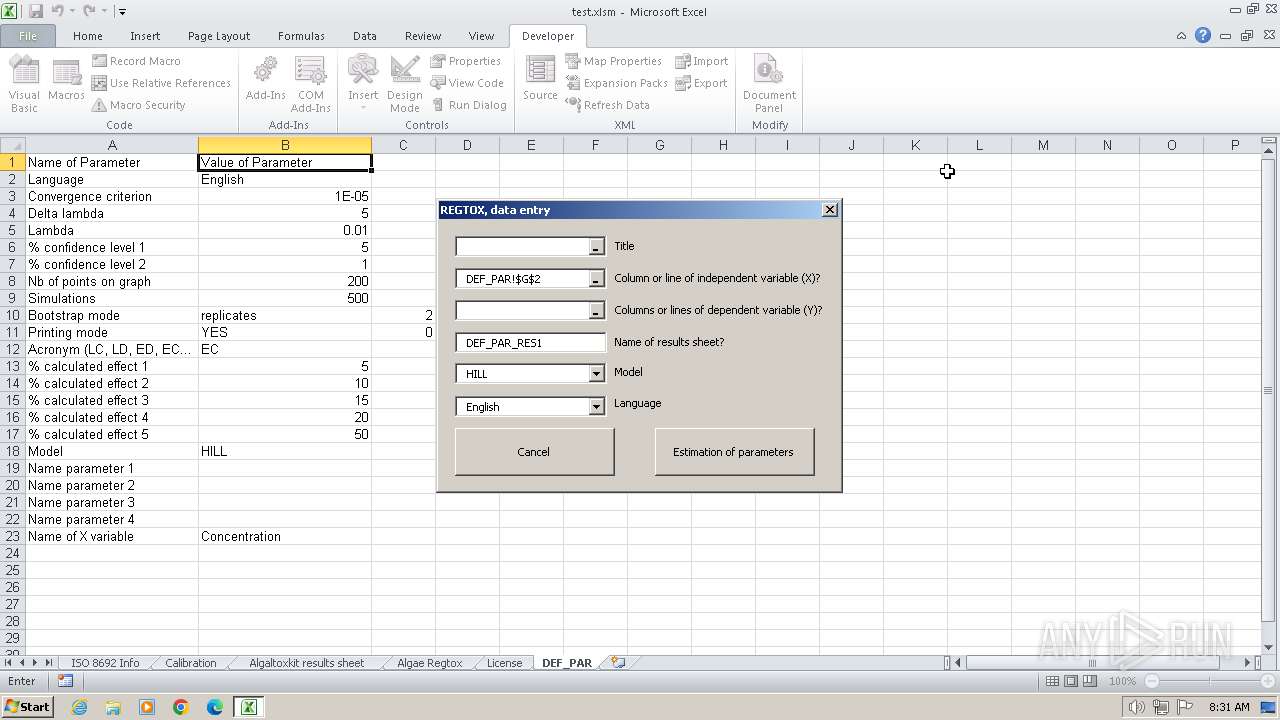Insert a new worksheet tab
Viewport: 1280px width, 720px height.
pos(618,663)
